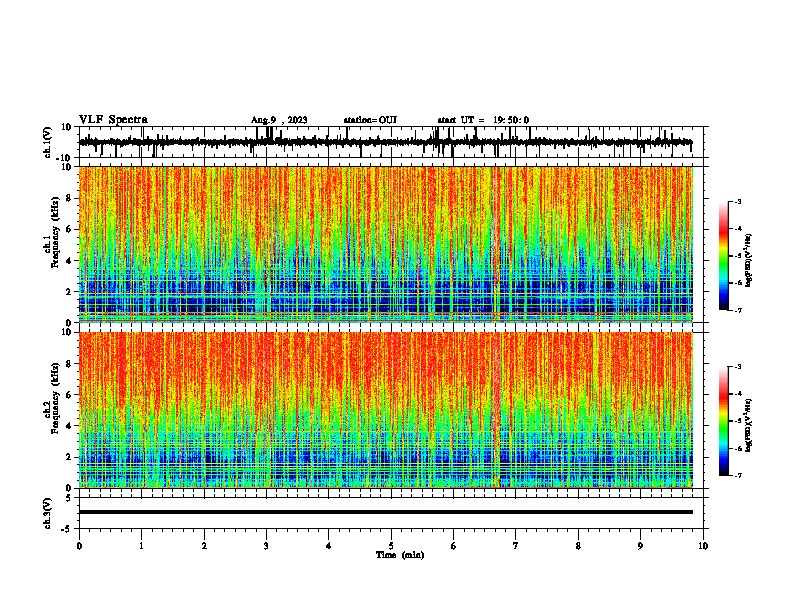Viewport: 792px width, 612px height.
Task: Click the ch.3(V) axis label
Action: 48,513
